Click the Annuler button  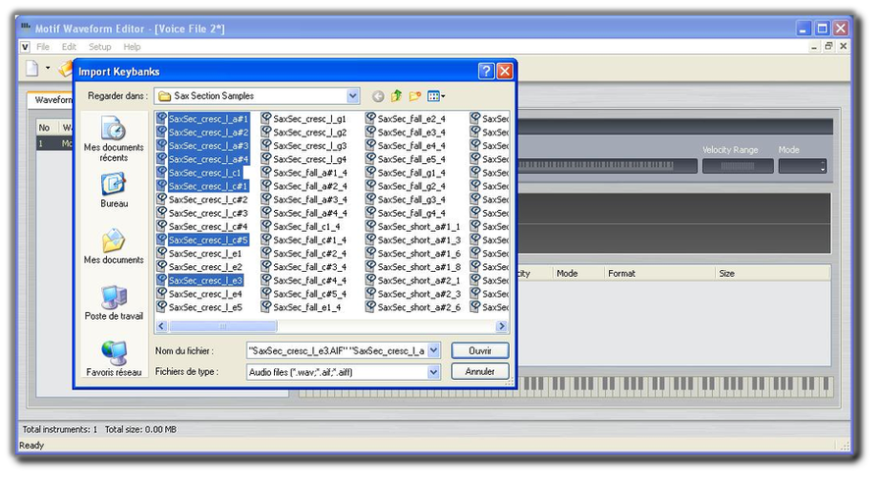pyautogui.click(x=480, y=371)
